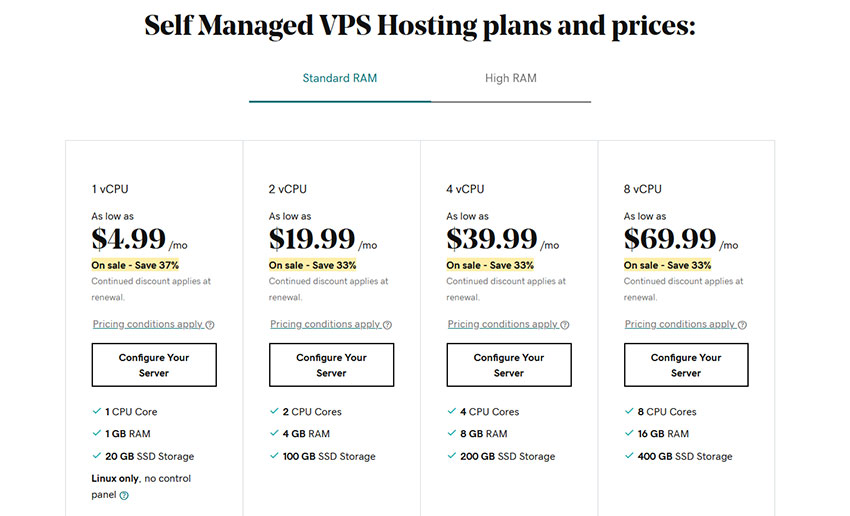Click the On sale - Save 37% badge

pos(135,265)
